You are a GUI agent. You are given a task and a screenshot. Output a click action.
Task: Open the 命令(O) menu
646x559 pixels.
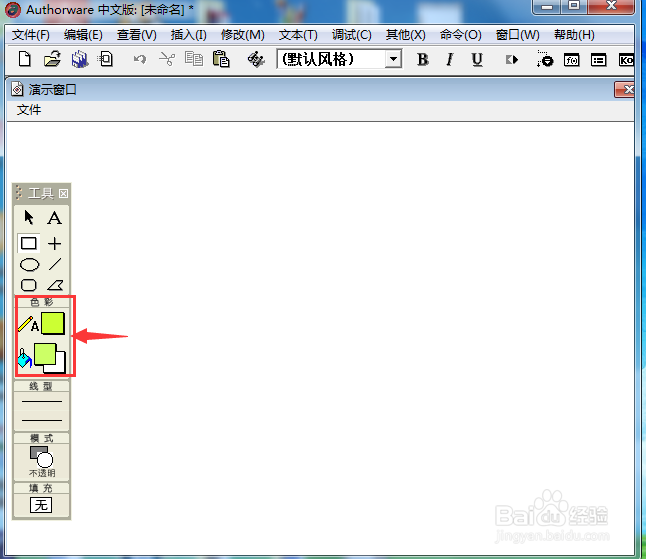[x=460, y=35]
